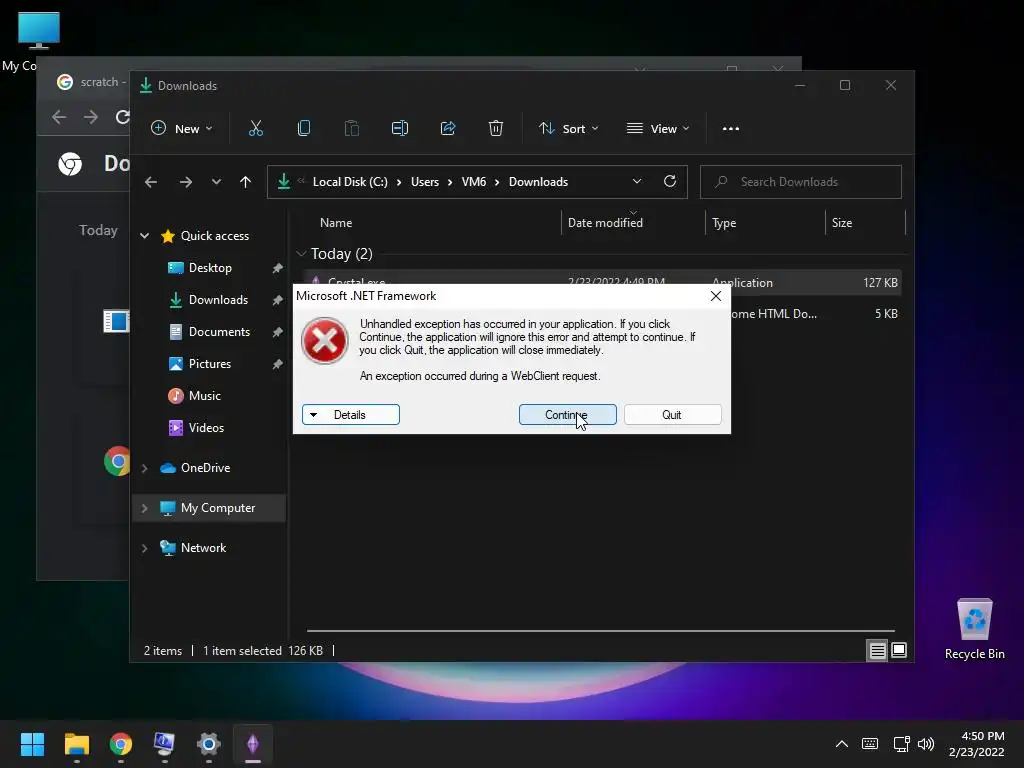Open File Explorer from taskbar
The width and height of the screenshot is (1024, 768).
pos(76,744)
